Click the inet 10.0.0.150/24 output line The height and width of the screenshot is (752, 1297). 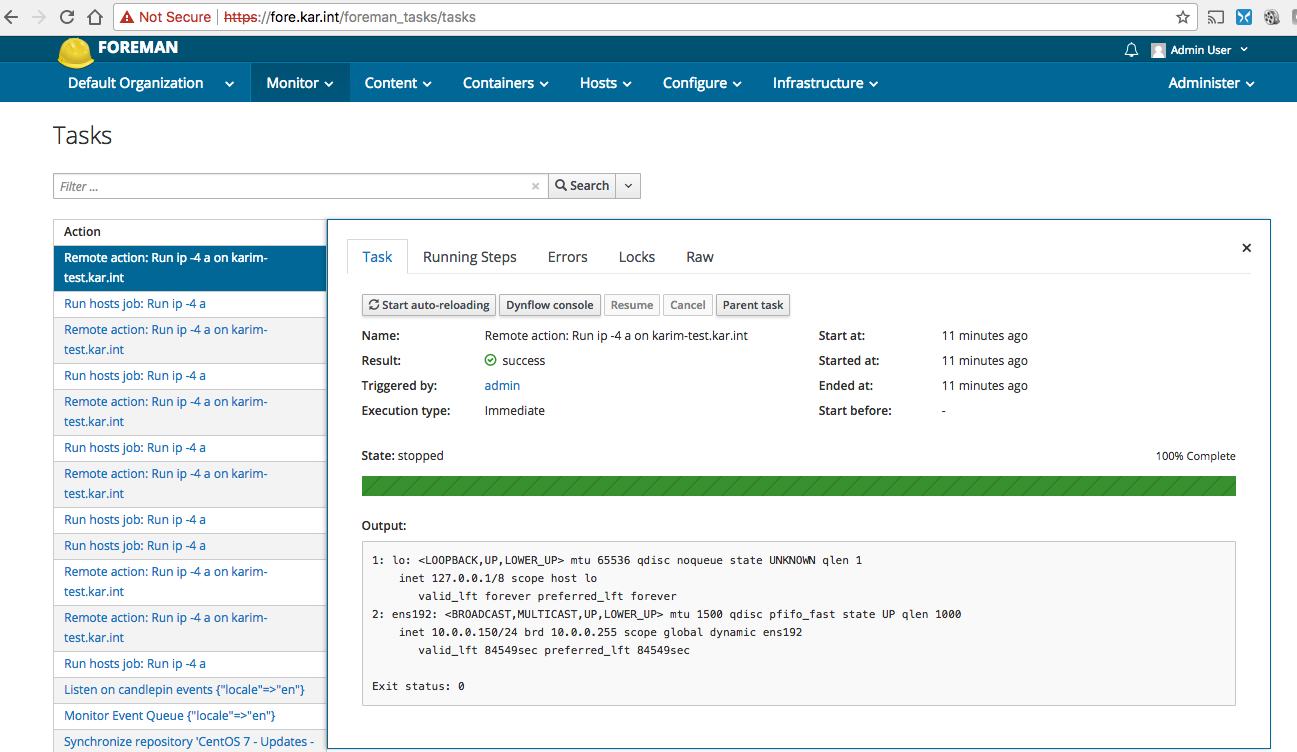(x=600, y=633)
